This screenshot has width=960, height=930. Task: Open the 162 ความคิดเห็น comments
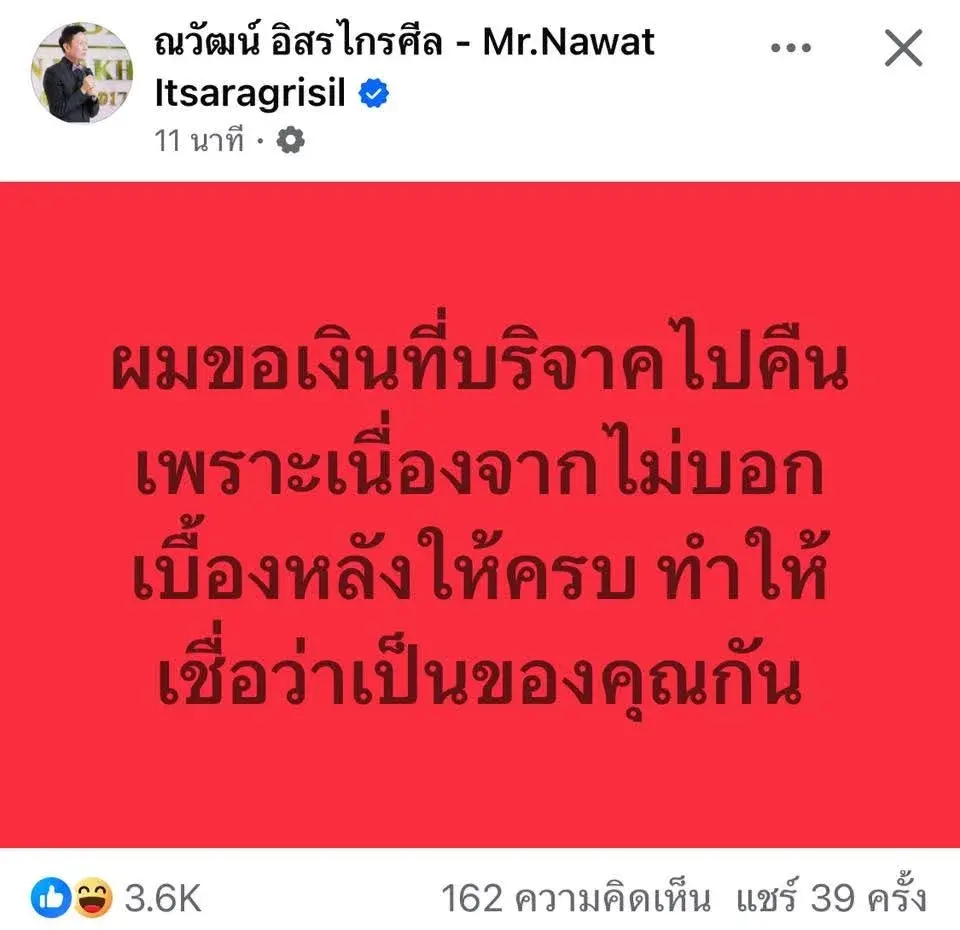[x=576, y=898]
